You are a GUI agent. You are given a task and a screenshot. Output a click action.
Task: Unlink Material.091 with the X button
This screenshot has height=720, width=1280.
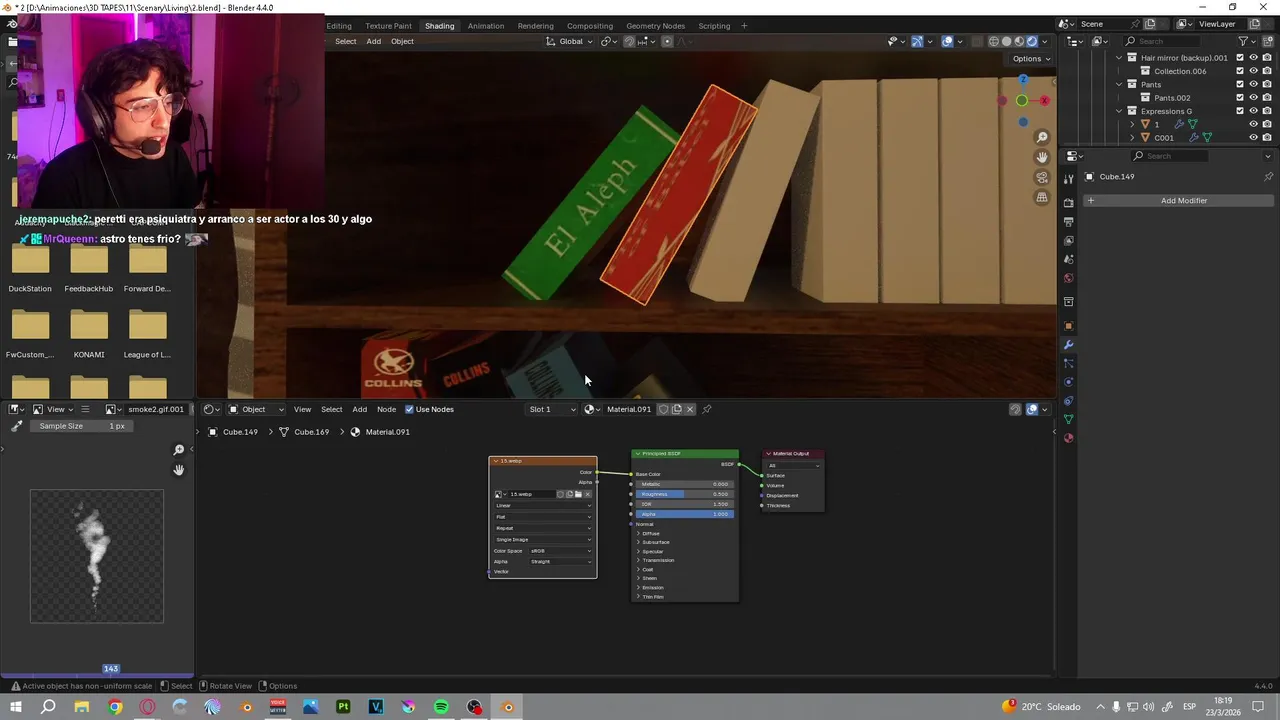coord(690,409)
